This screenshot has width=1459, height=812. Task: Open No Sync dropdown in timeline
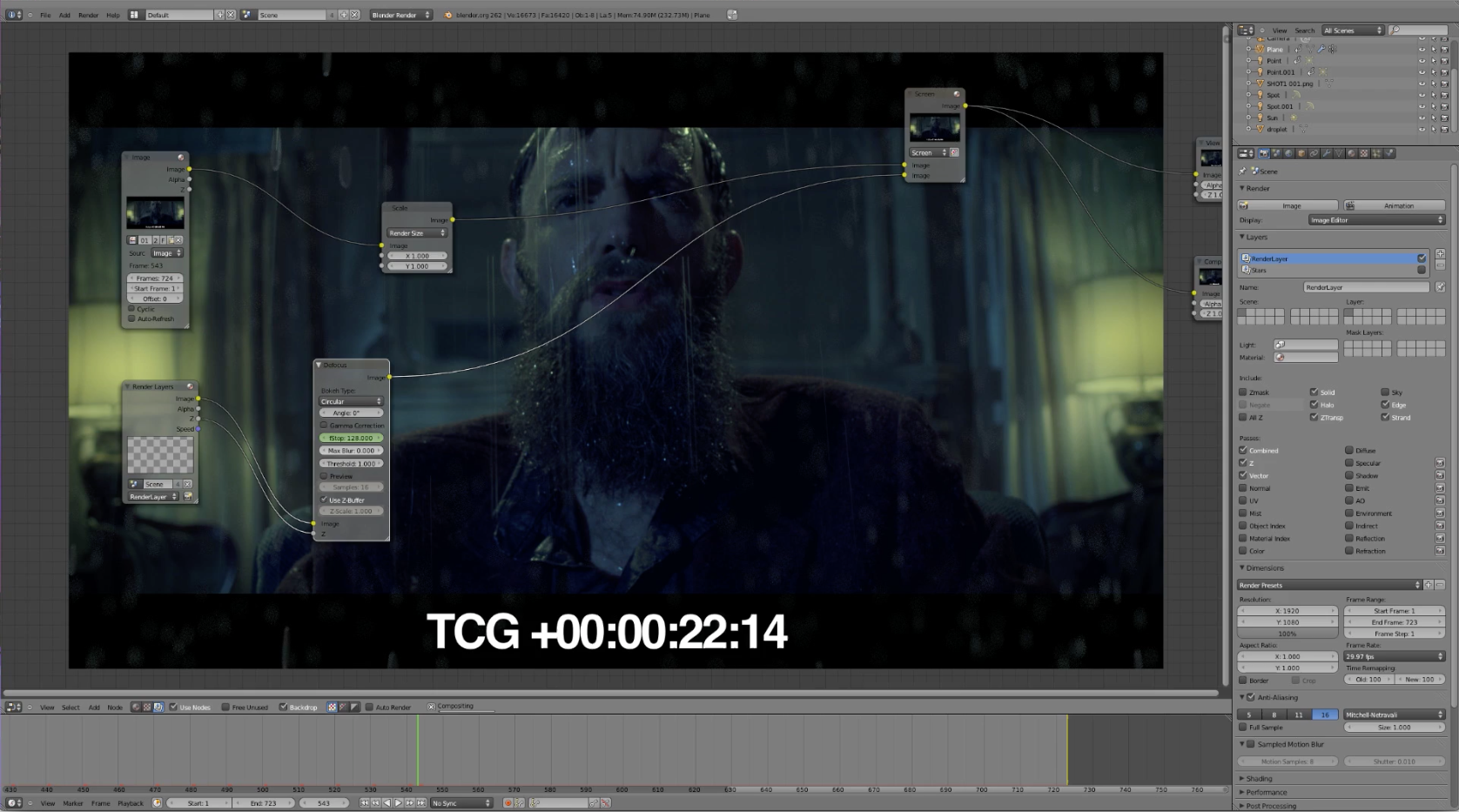pyautogui.click(x=461, y=802)
